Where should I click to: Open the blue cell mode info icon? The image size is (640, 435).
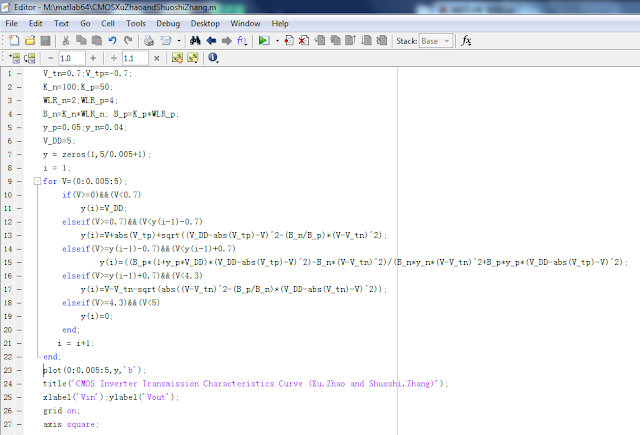pyautogui.click(x=213, y=58)
